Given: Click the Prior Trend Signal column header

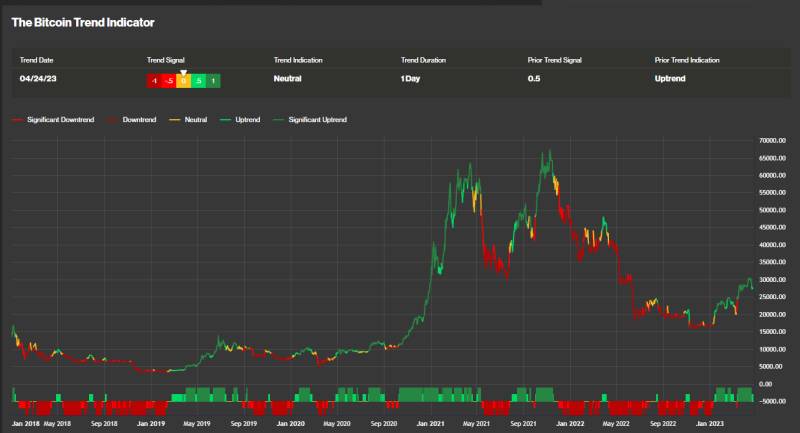Looking at the screenshot, I should tap(555, 60).
